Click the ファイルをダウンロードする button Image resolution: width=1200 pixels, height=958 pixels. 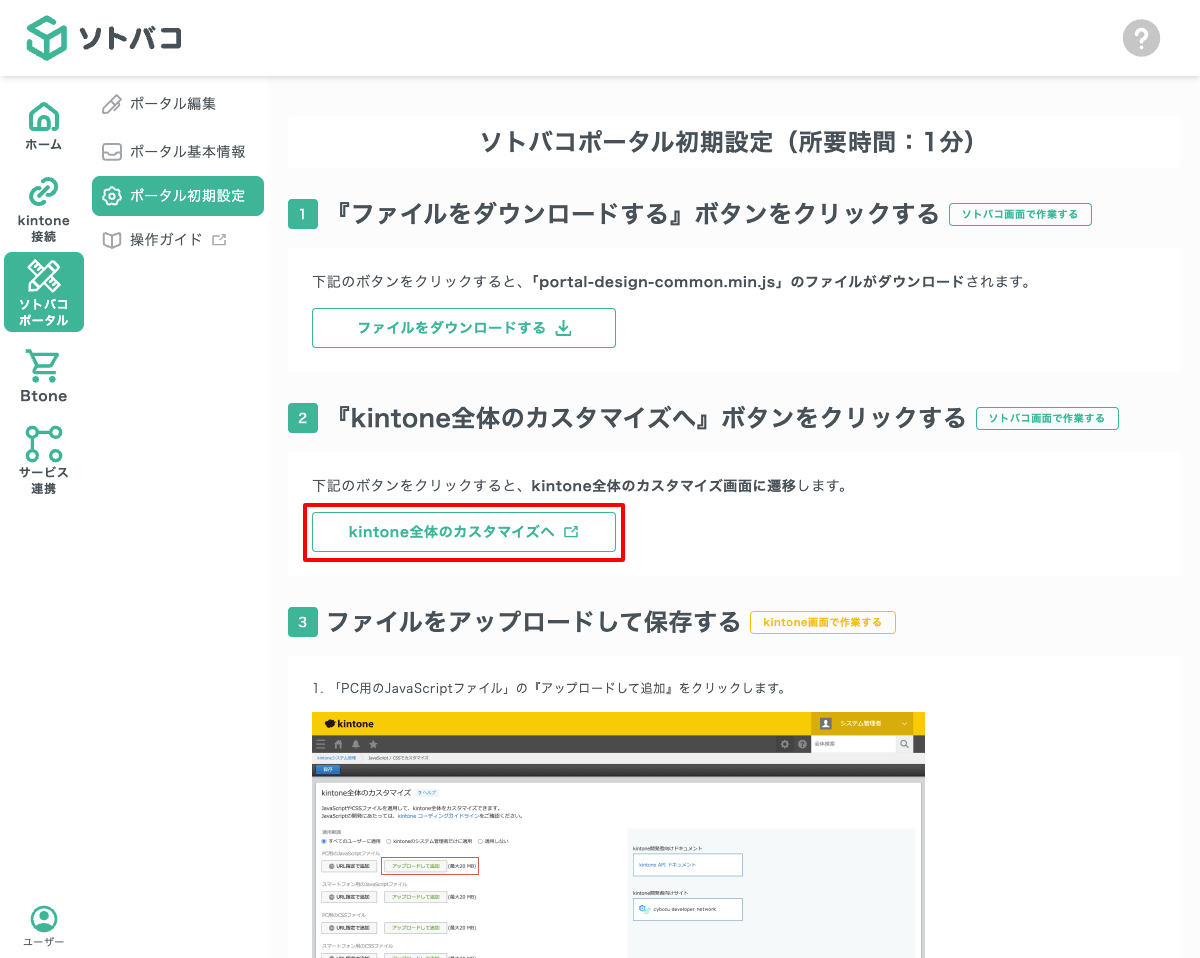click(463, 327)
